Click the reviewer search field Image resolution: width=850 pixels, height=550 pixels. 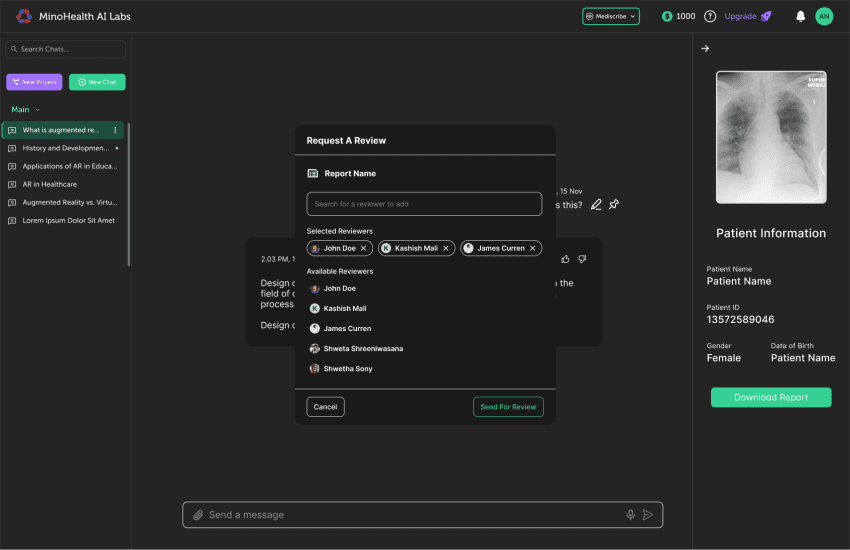pyautogui.click(x=424, y=204)
